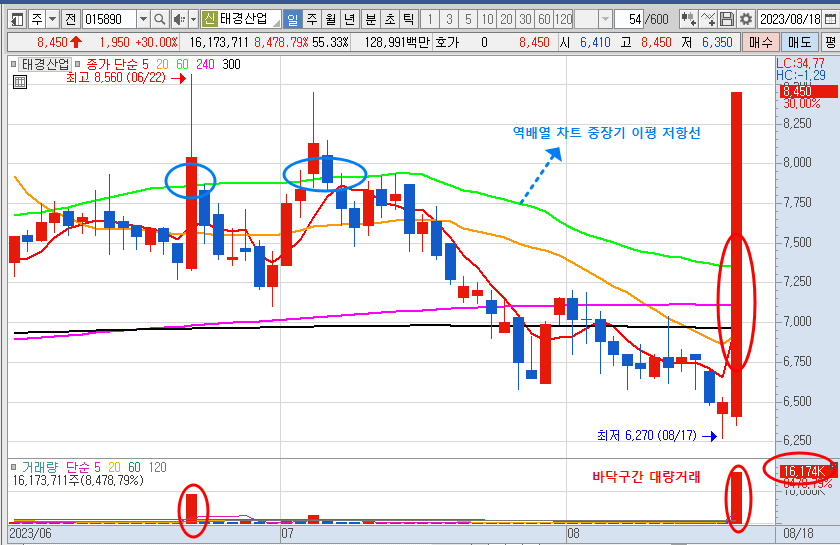
Task: Open the stock search magnifier
Action: [159, 20]
